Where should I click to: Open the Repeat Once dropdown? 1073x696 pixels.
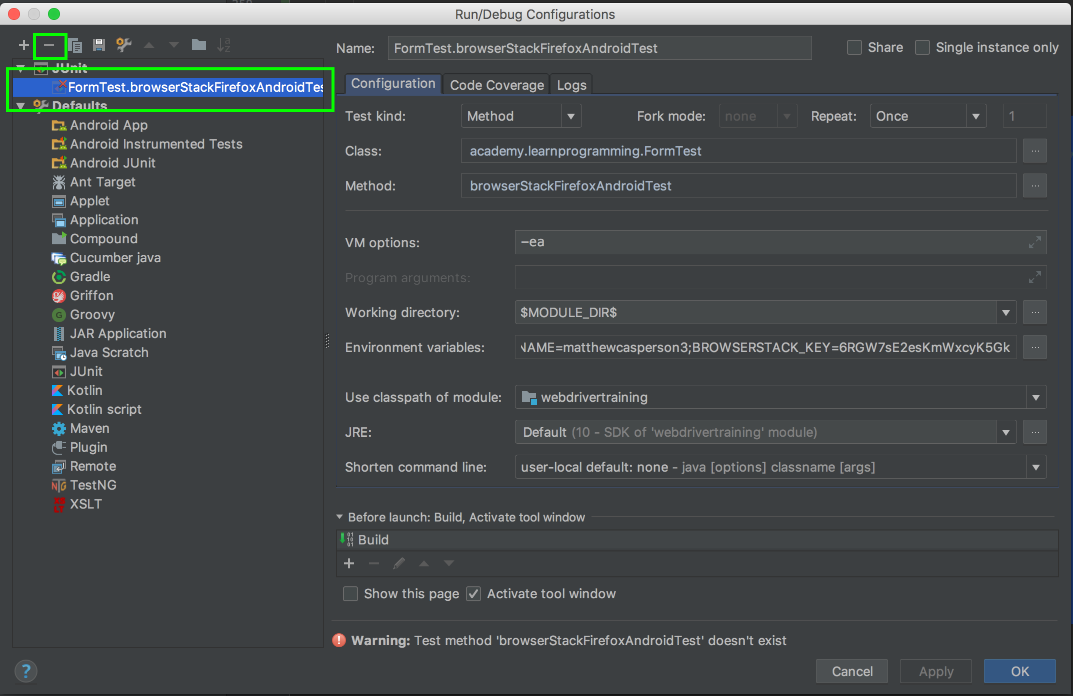pyautogui.click(x=928, y=117)
